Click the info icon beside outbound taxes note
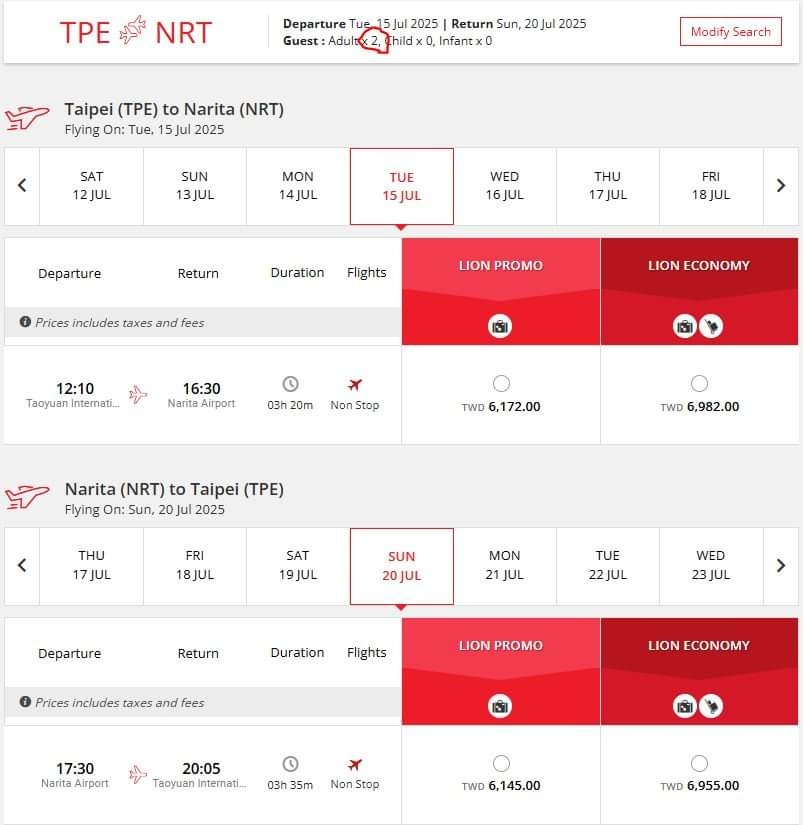Image resolution: width=803 pixels, height=825 pixels. pyautogui.click(x=25, y=322)
